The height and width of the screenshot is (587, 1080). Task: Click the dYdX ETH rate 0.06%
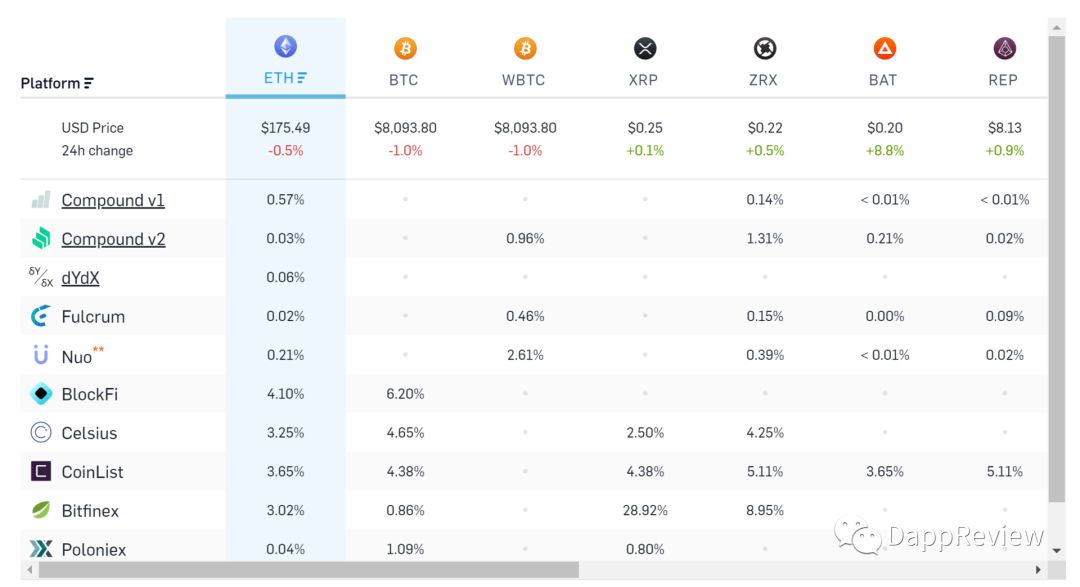(x=285, y=277)
